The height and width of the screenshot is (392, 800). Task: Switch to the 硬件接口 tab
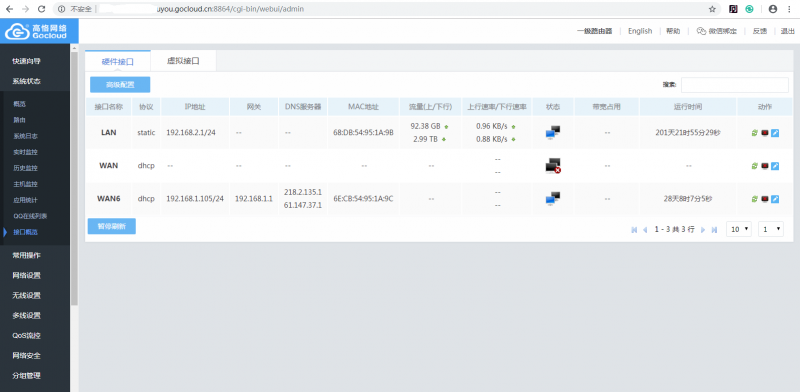pyautogui.click(x=118, y=61)
